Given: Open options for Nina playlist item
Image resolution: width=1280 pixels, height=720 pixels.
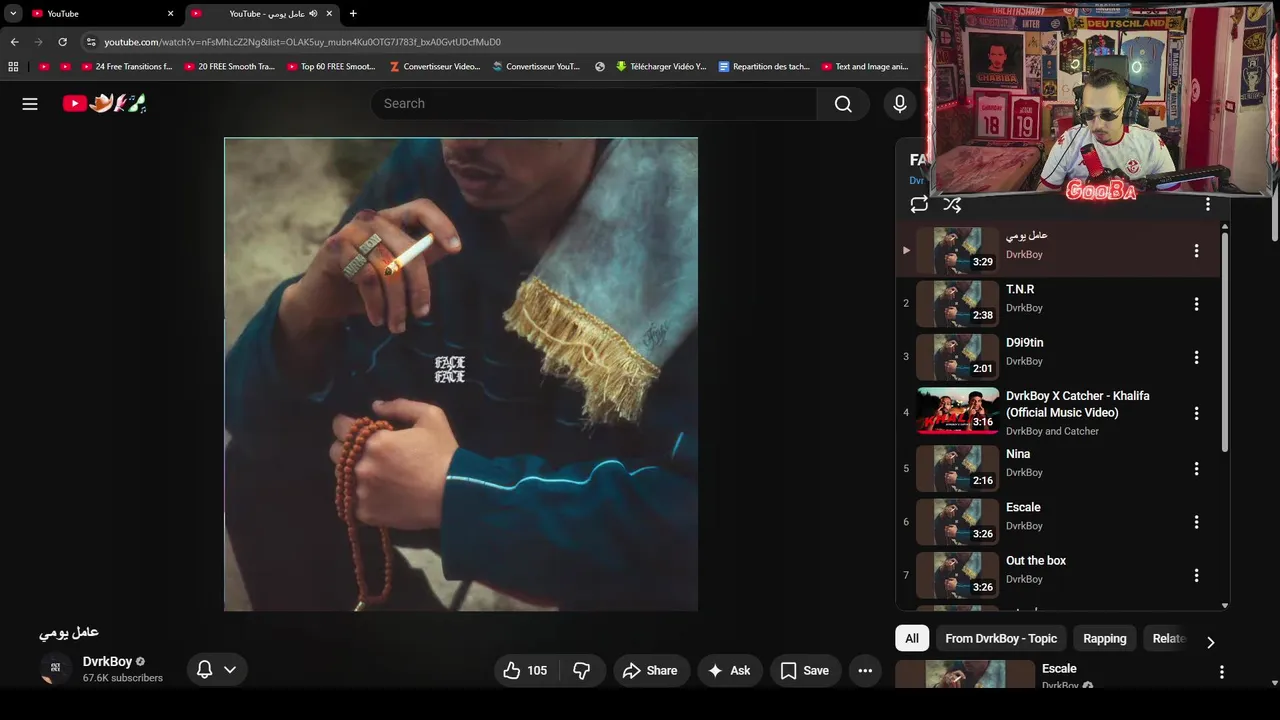Looking at the screenshot, I should point(1196,469).
